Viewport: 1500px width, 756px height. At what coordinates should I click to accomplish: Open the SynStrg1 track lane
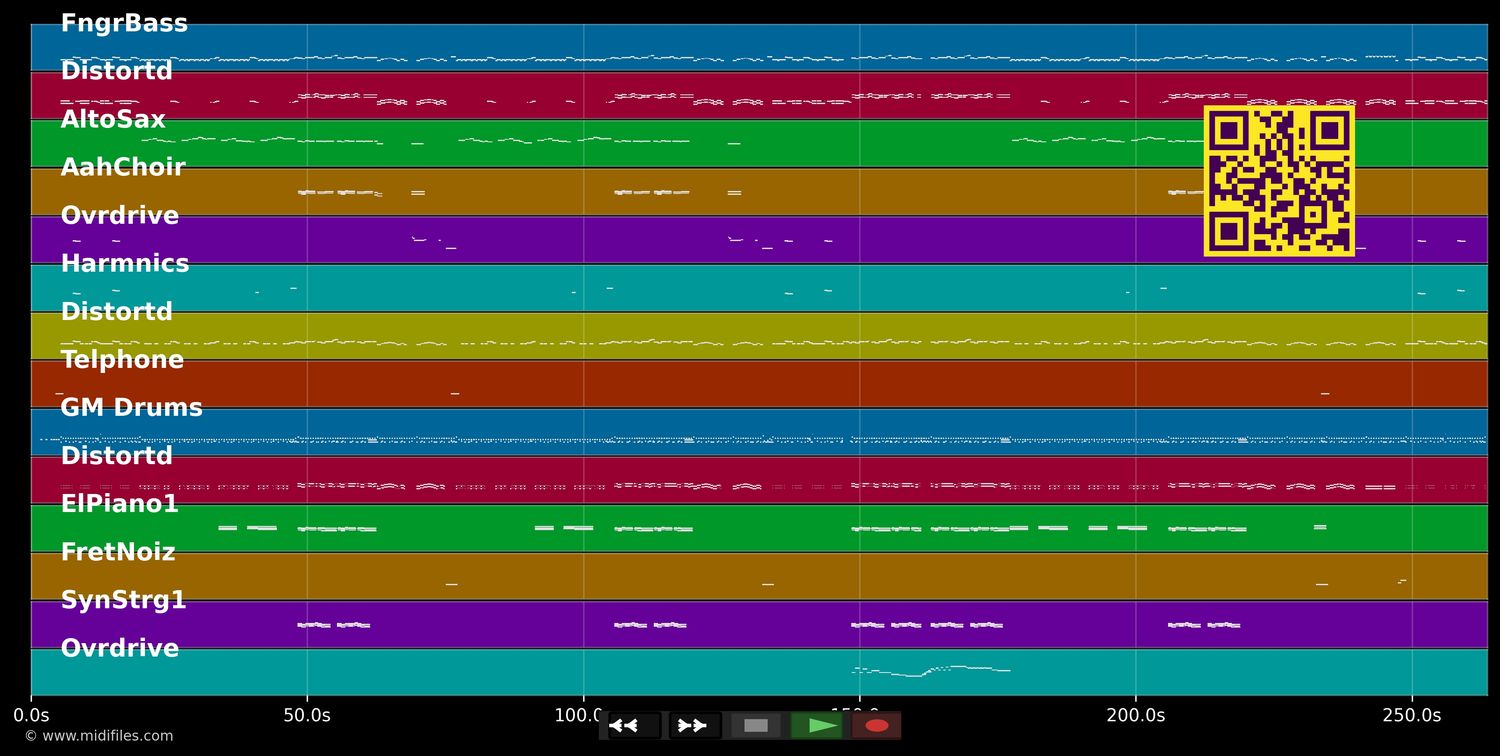[124, 599]
